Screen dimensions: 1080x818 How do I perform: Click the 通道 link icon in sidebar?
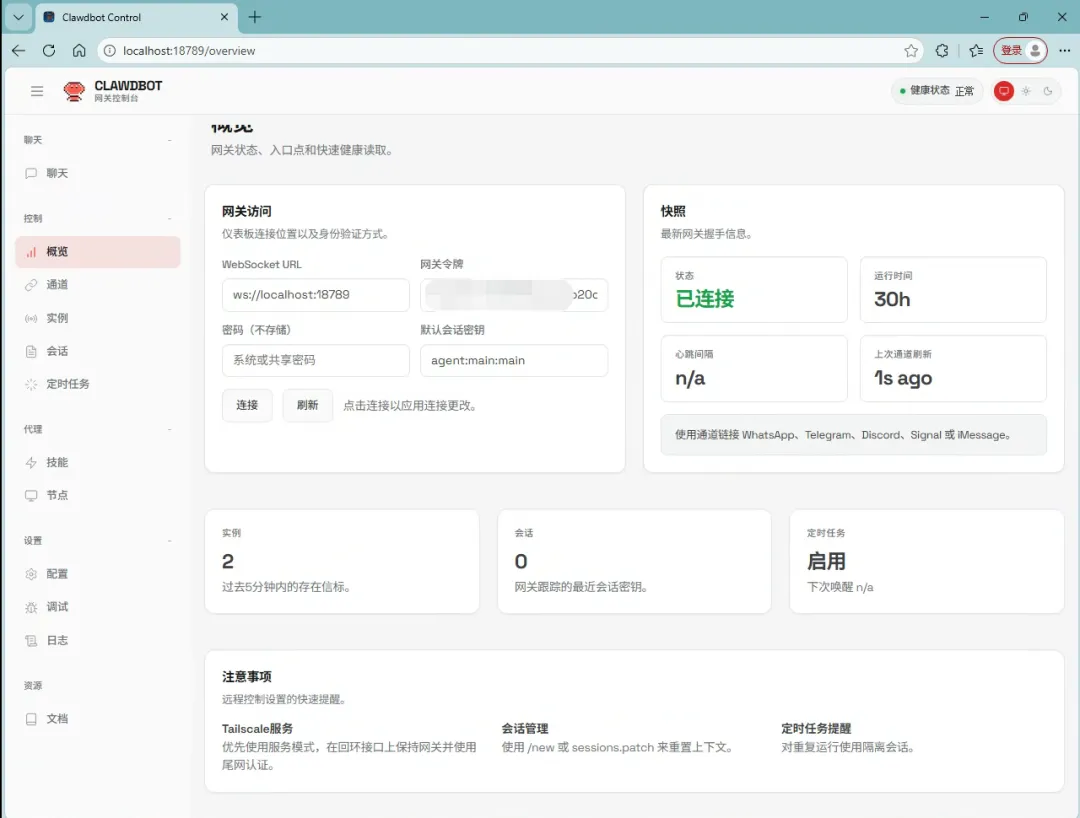click(31, 285)
